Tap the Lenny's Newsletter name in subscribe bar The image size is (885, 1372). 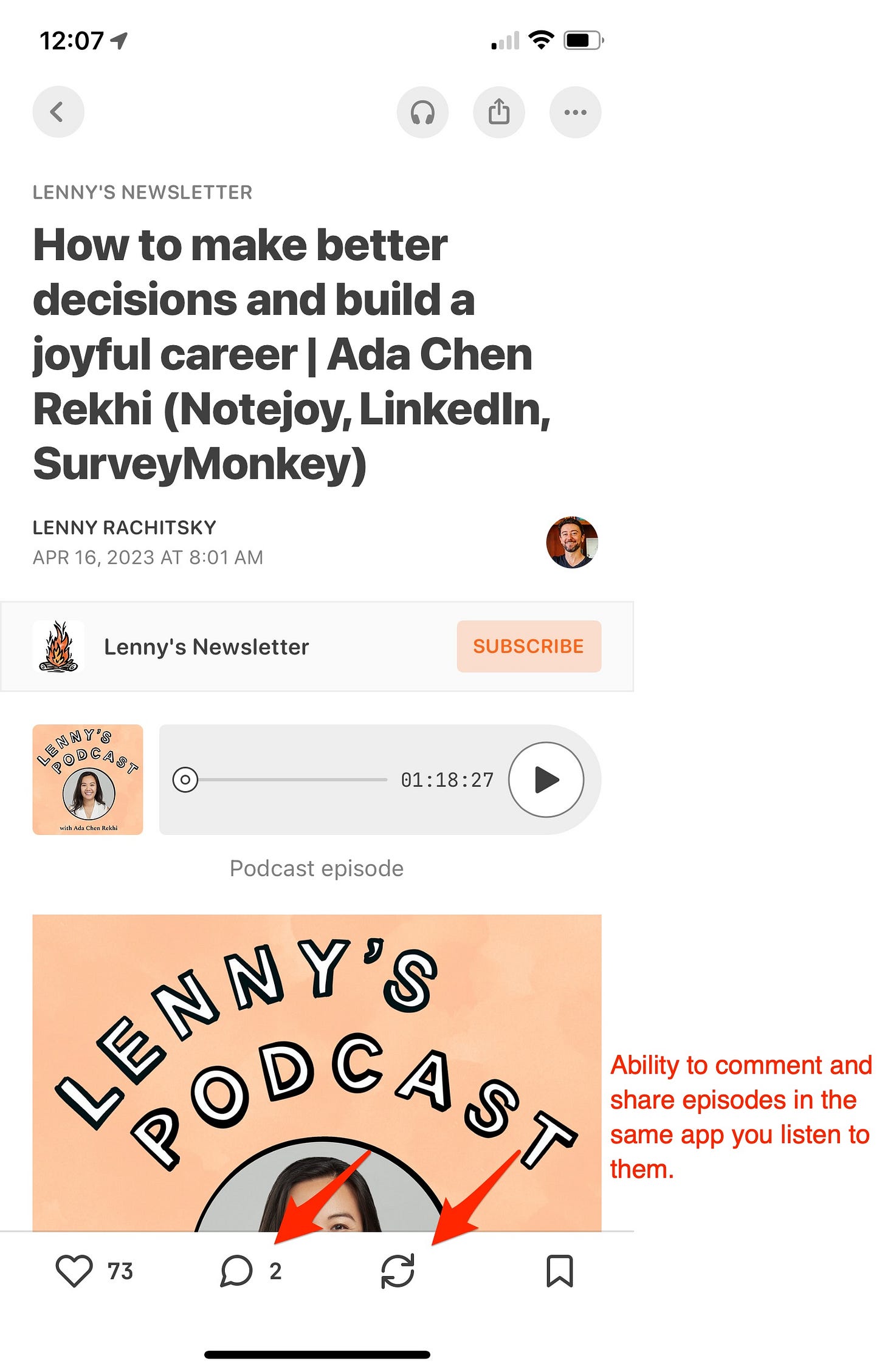pyautogui.click(x=207, y=647)
